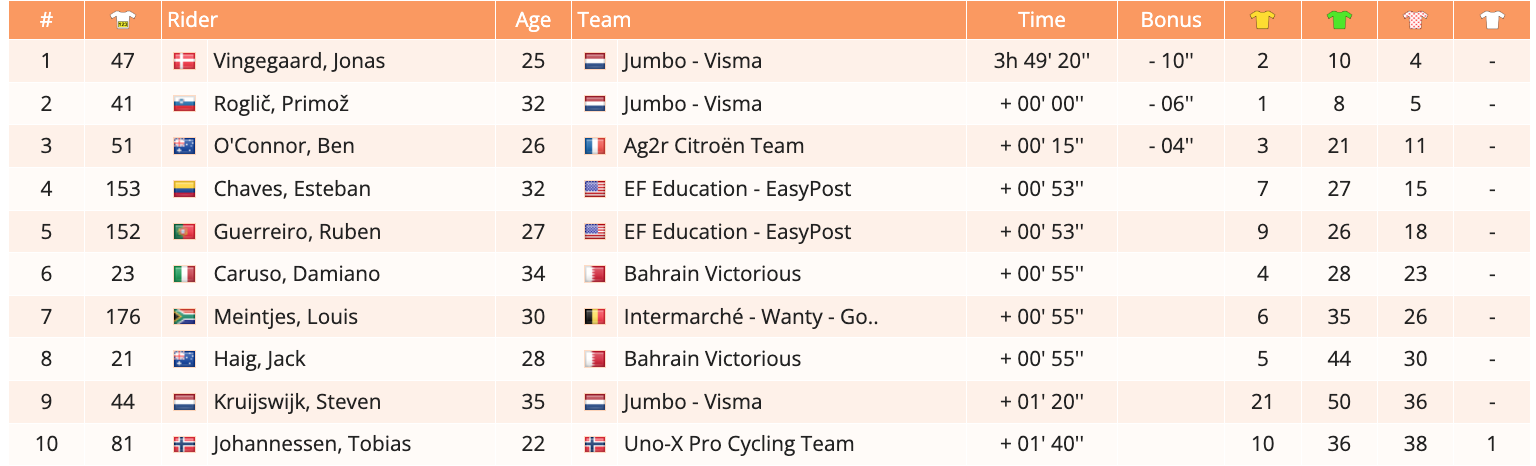1536x466 pixels.
Task: Sort table by Rider column header
Action: tap(193, 20)
